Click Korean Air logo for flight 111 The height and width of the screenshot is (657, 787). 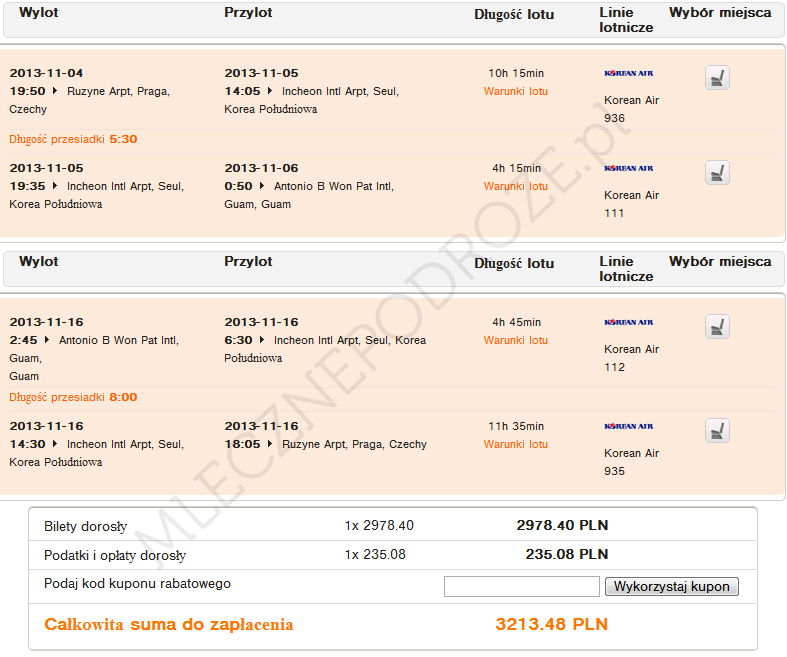629,168
